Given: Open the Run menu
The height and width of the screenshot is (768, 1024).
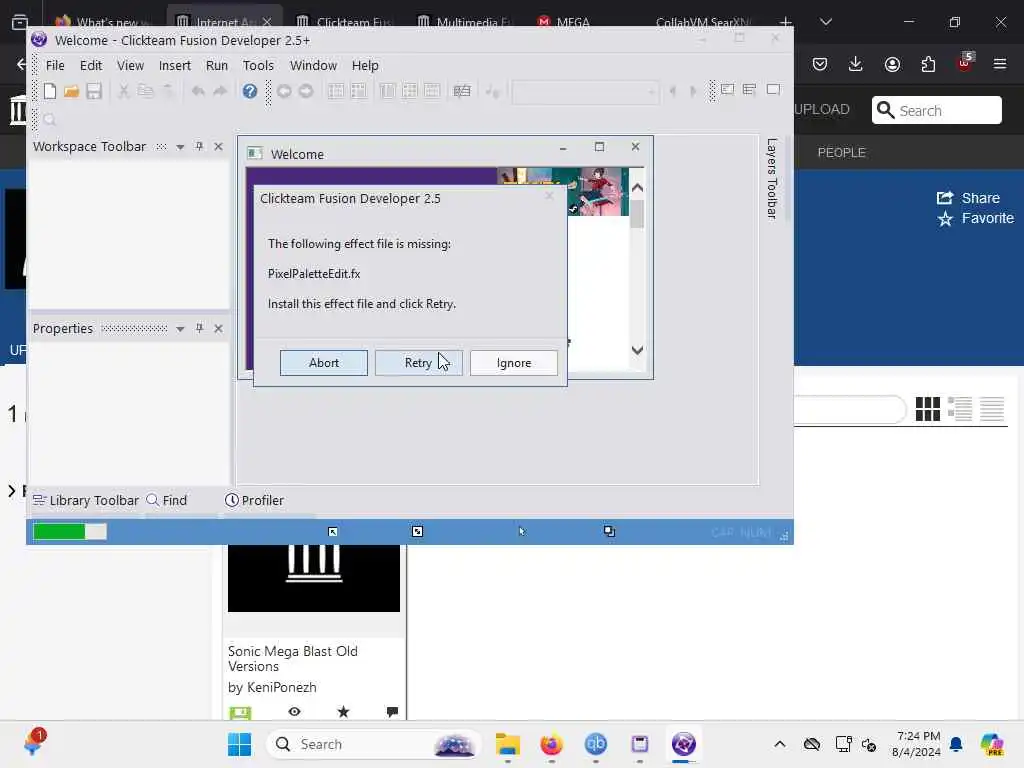Looking at the screenshot, I should click(x=217, y=65).
